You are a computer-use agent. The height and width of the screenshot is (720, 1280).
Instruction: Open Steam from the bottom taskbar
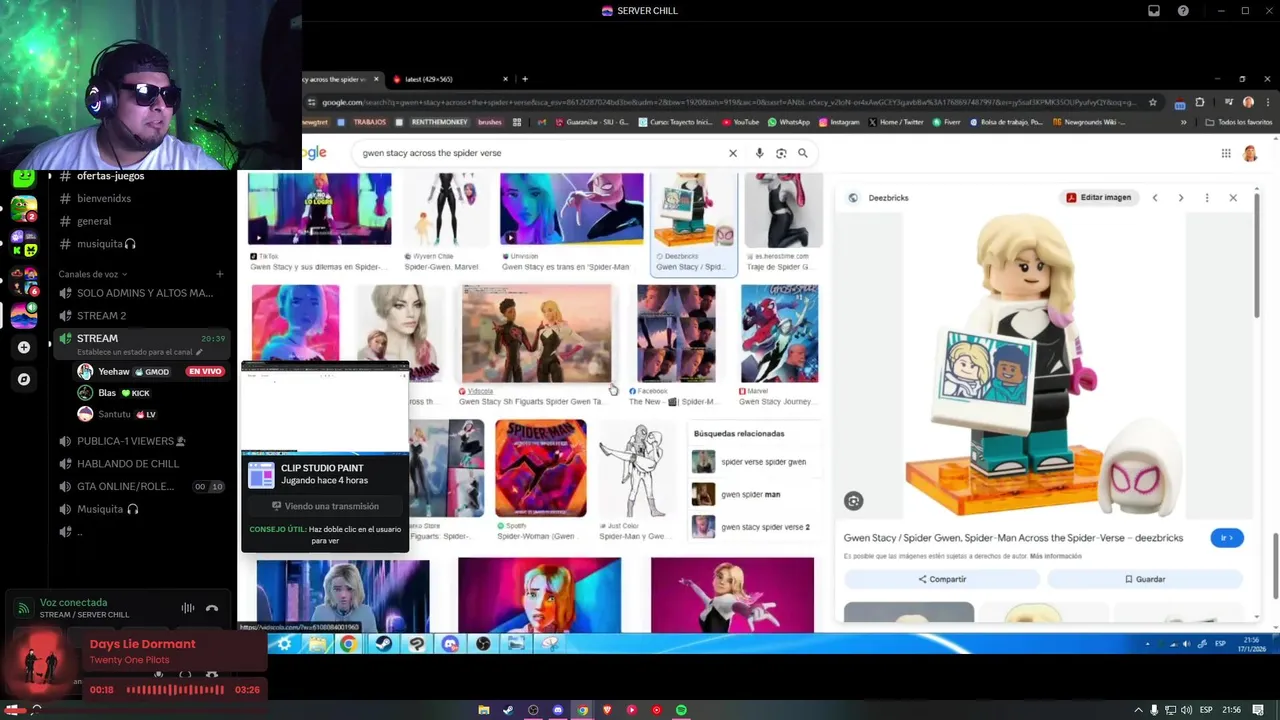(507, 710)
